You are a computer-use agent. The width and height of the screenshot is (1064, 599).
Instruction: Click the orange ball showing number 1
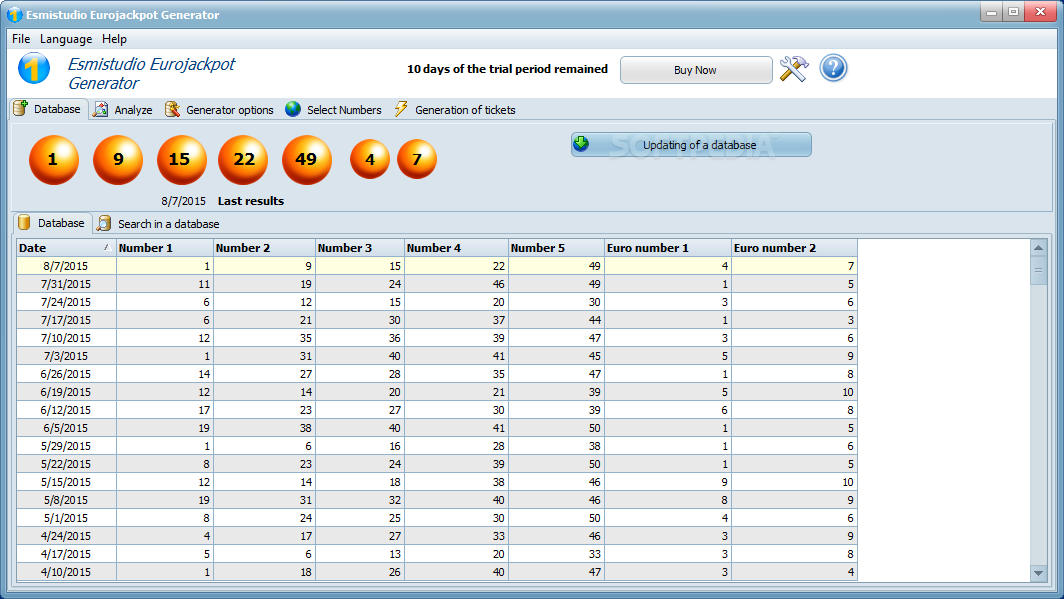pos(54,159)
